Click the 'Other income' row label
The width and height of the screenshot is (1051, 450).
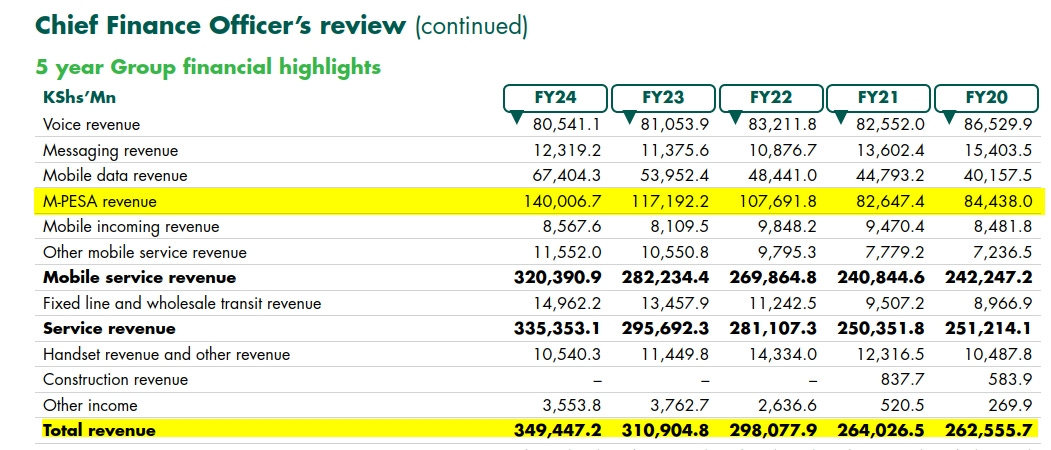pyautogui.click(x=90, y=406)
